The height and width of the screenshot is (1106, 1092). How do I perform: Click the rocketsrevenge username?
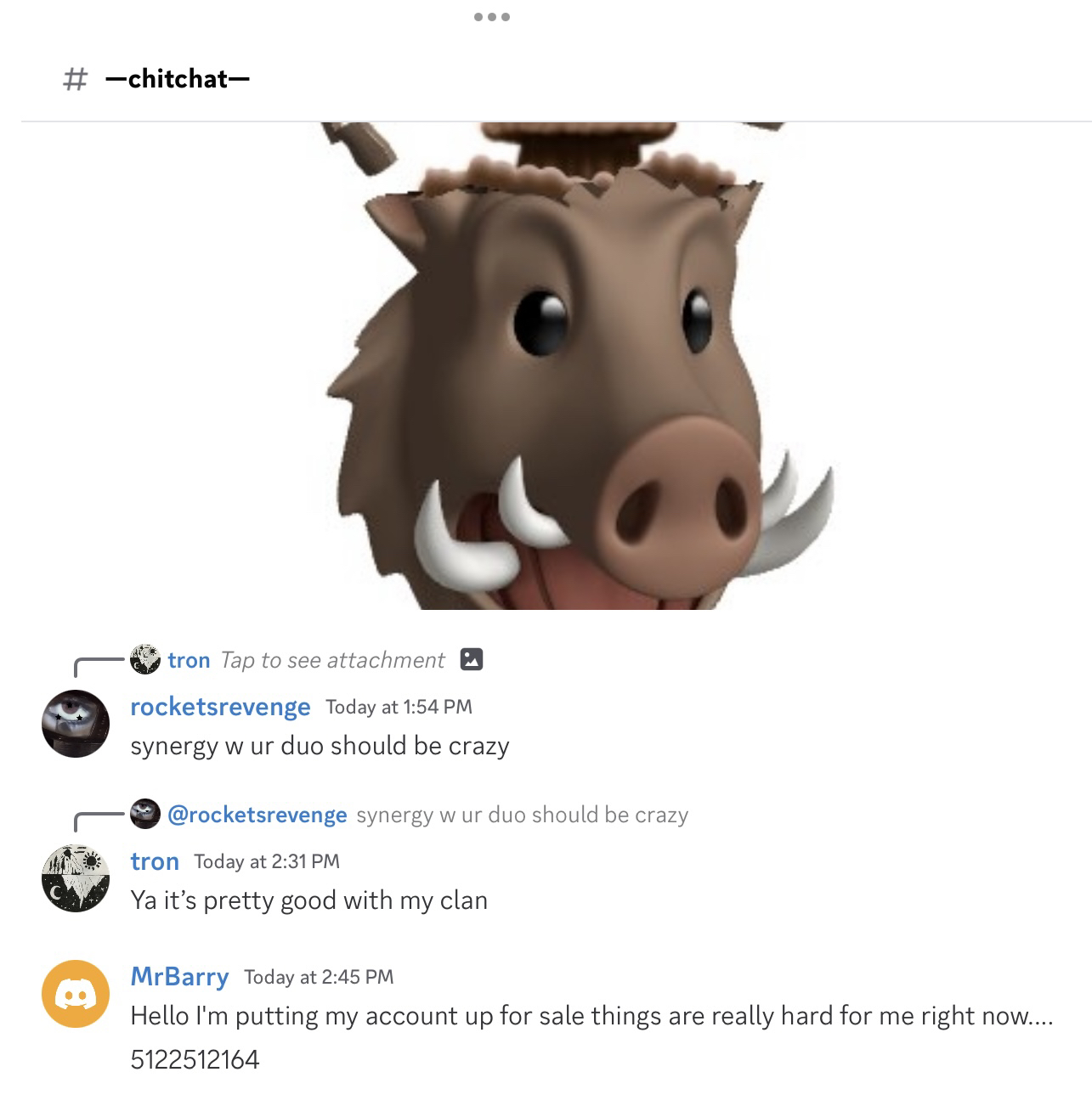click(220, 707)
